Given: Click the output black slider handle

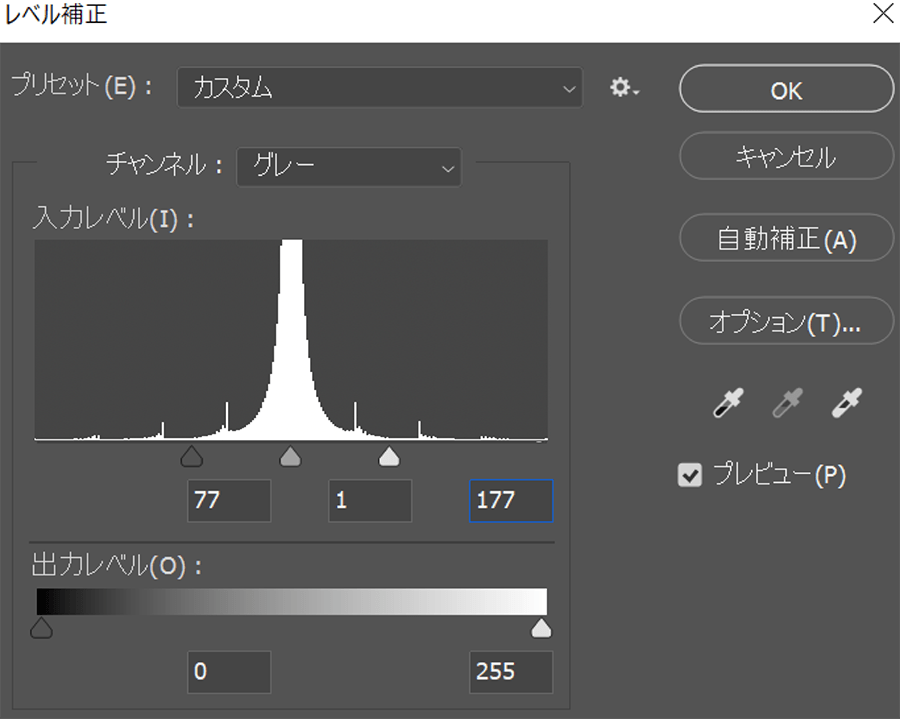Looking at the screenshot, I should coord(41,628).
